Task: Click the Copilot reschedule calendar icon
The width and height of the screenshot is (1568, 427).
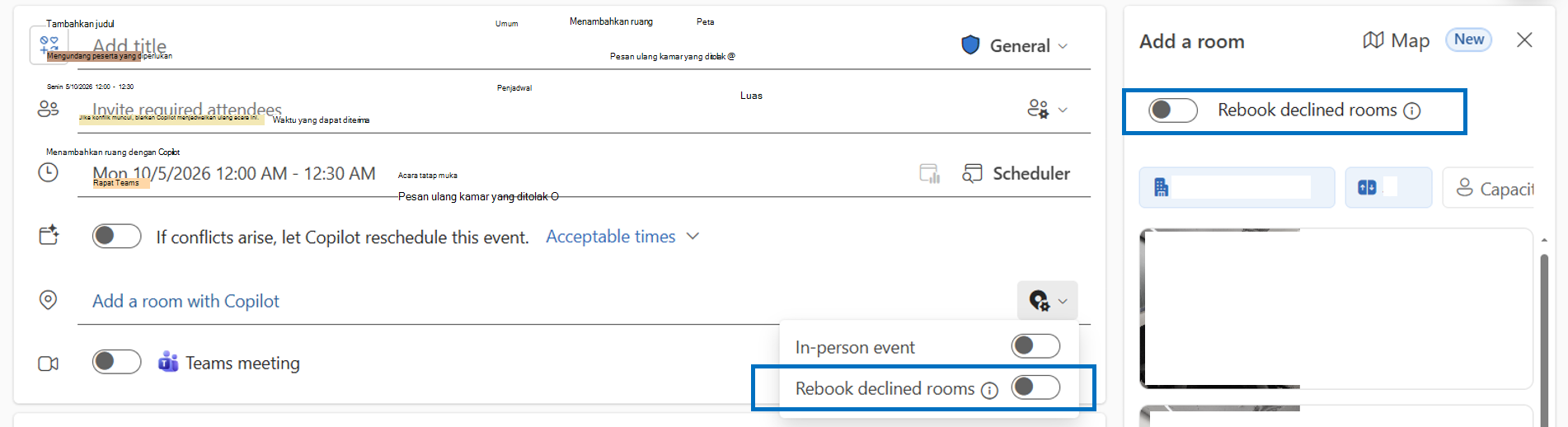Action: pyautogui.click(x=49, y=236)
